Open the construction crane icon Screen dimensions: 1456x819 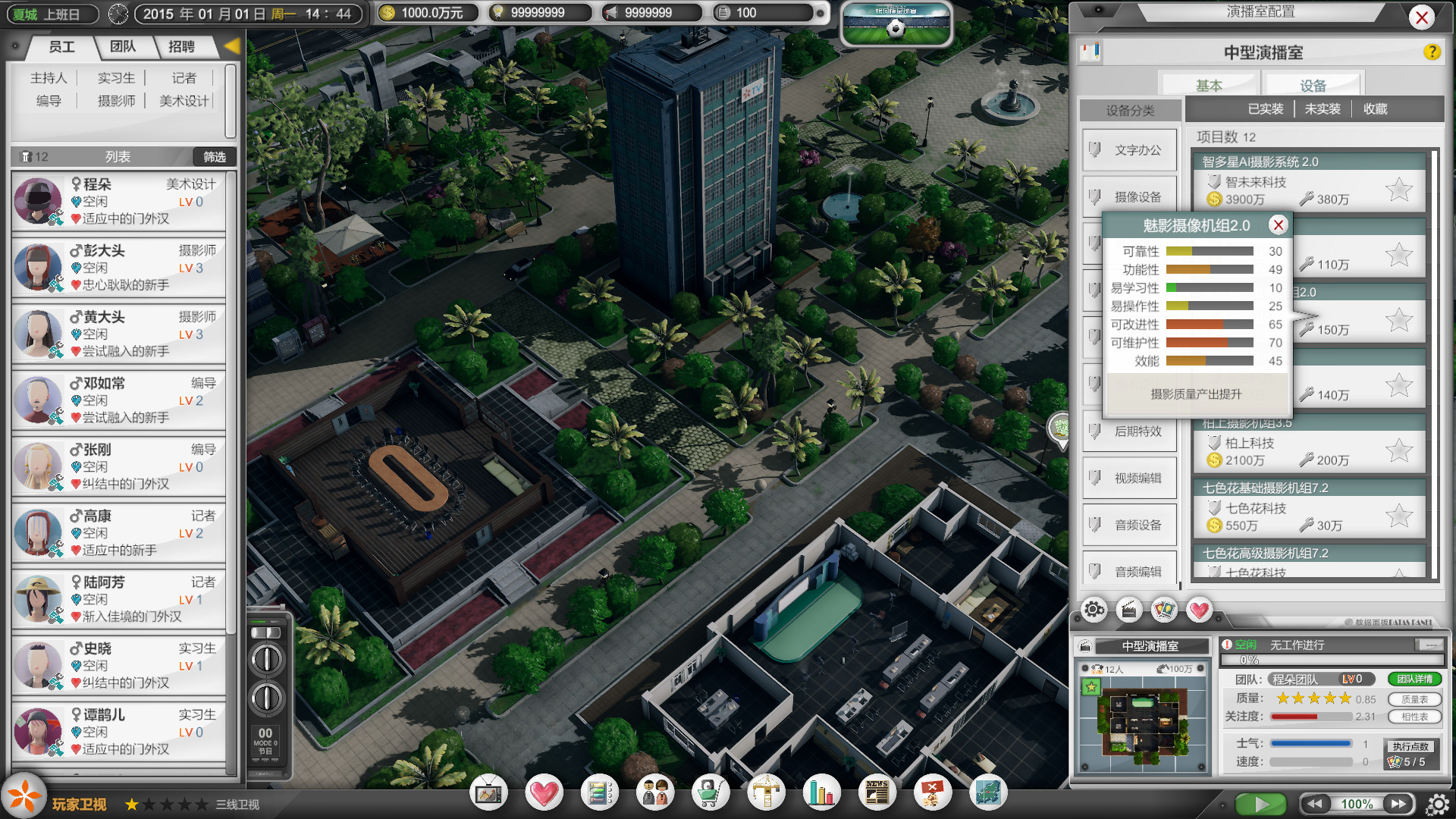[766, 793]
